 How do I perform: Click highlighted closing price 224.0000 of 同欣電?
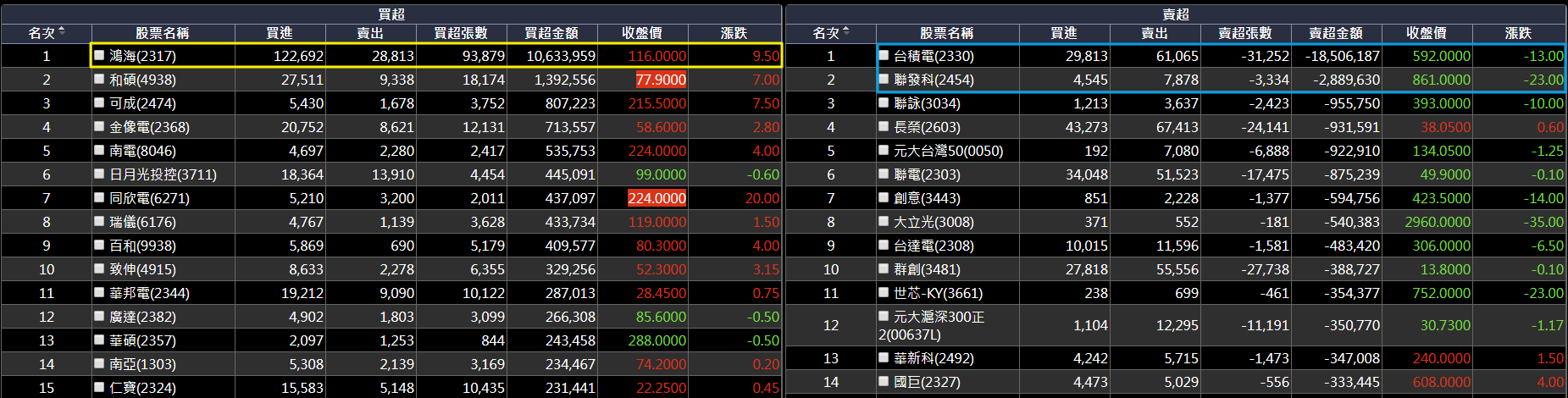pyautogui.click(x=657, y=198)
